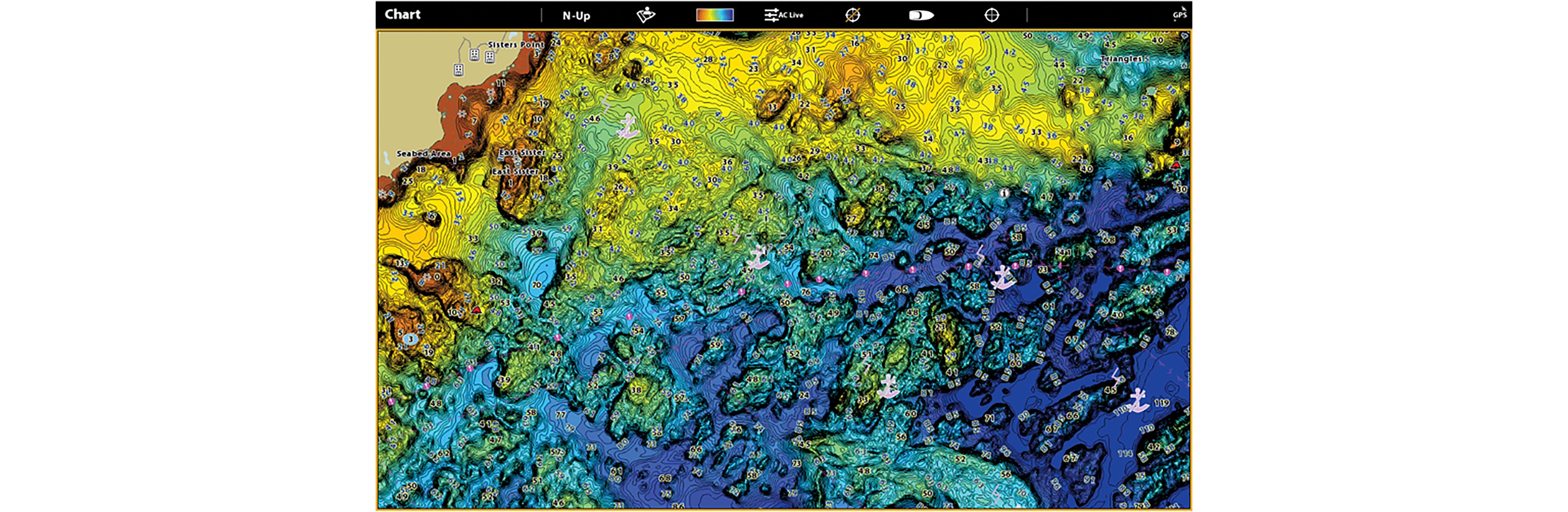Select the blue circle marker labeled 3
Screen dimensions: 1568x512
[410, 339]
